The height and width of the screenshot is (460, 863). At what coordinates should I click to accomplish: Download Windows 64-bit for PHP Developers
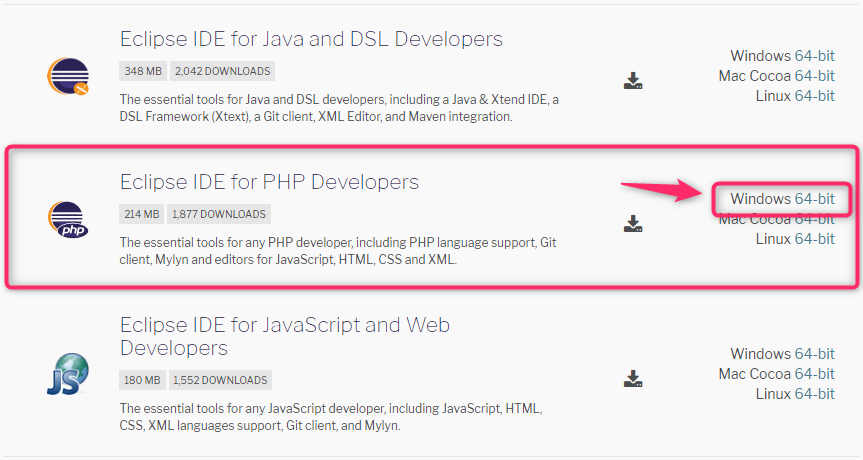[x=815, y=199]
